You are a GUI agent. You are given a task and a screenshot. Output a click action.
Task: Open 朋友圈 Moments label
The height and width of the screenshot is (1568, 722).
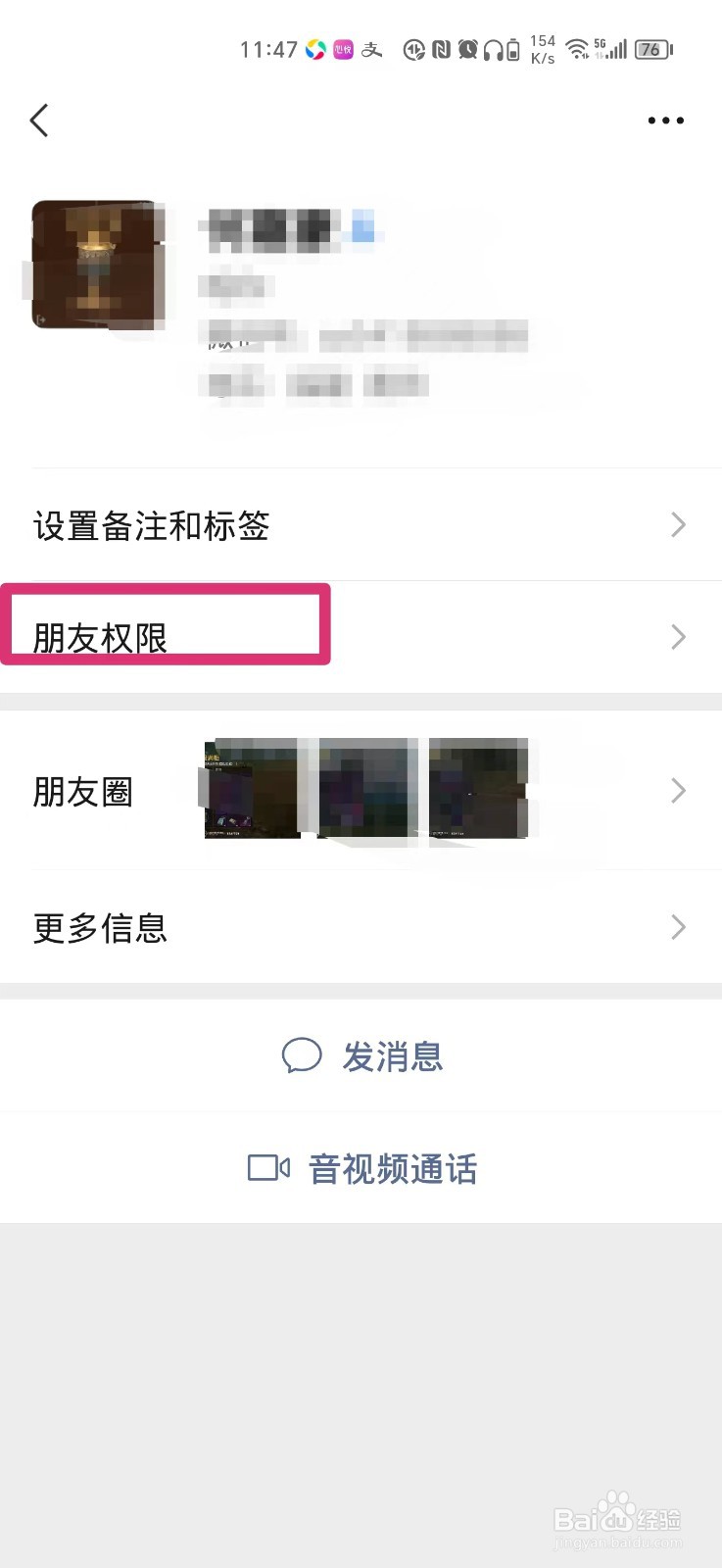83,791
